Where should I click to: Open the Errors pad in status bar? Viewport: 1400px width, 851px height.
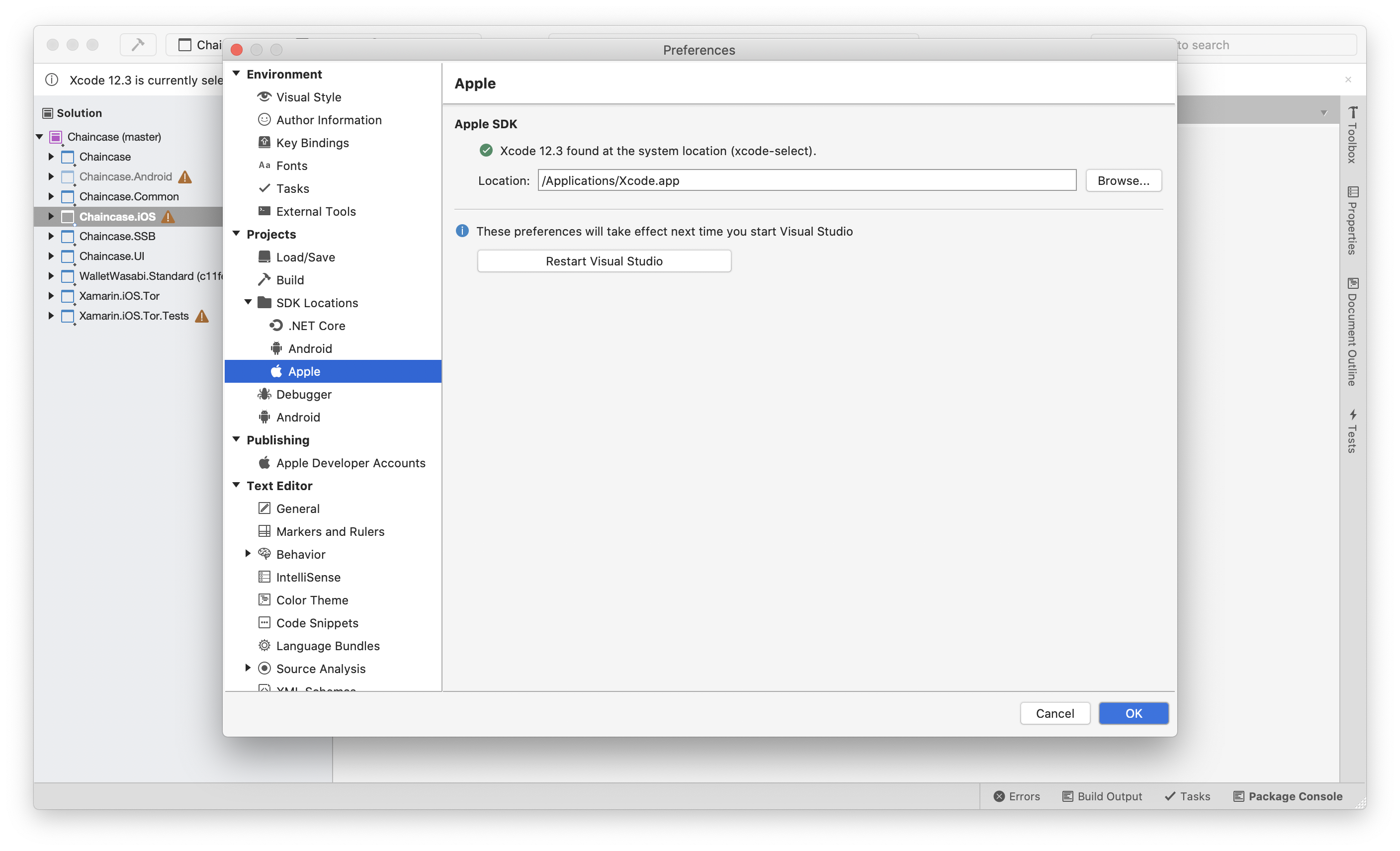click(1017, 796)
